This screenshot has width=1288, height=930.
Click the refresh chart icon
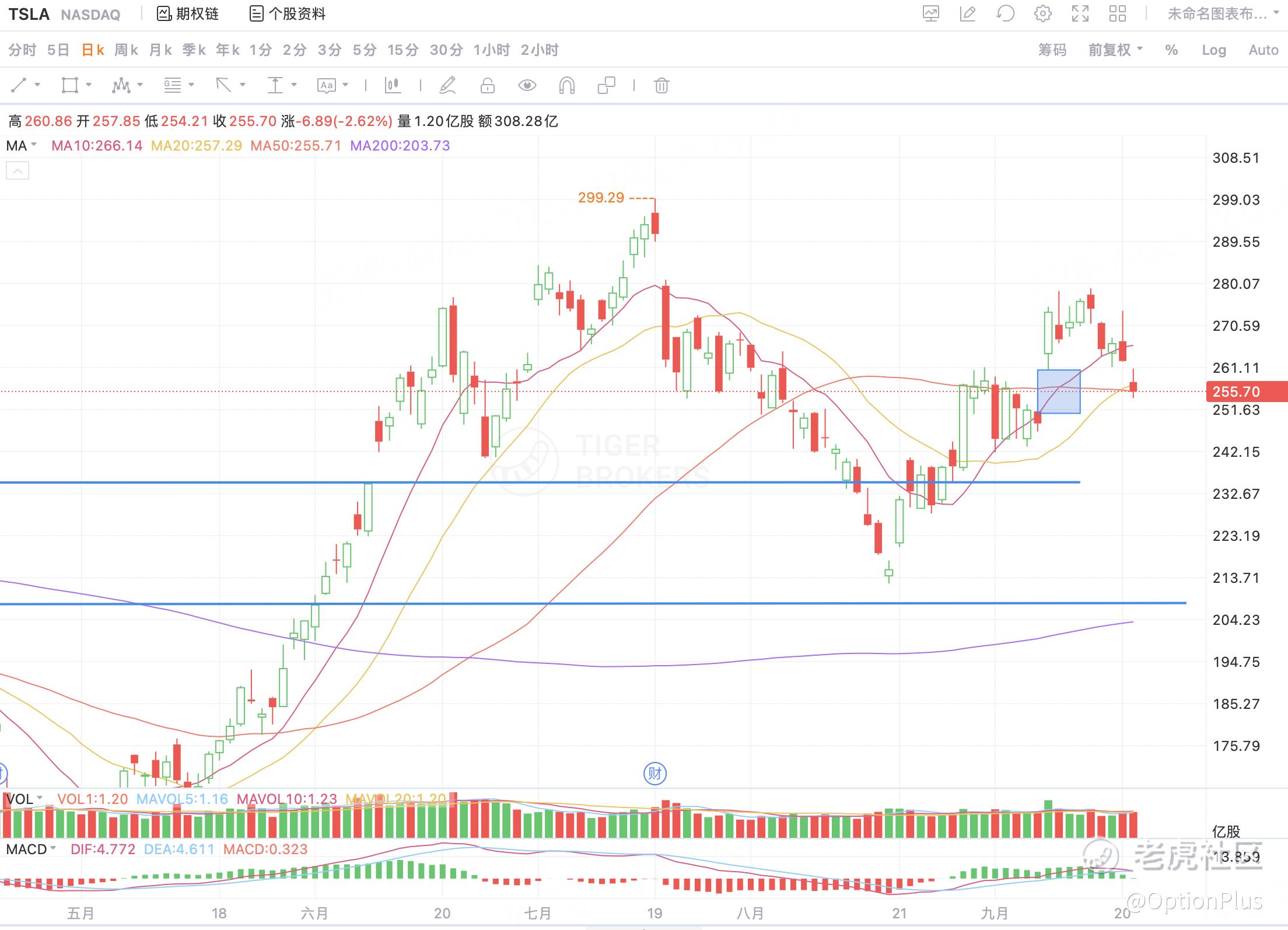pyautogui.click(x=1005, y=13)
